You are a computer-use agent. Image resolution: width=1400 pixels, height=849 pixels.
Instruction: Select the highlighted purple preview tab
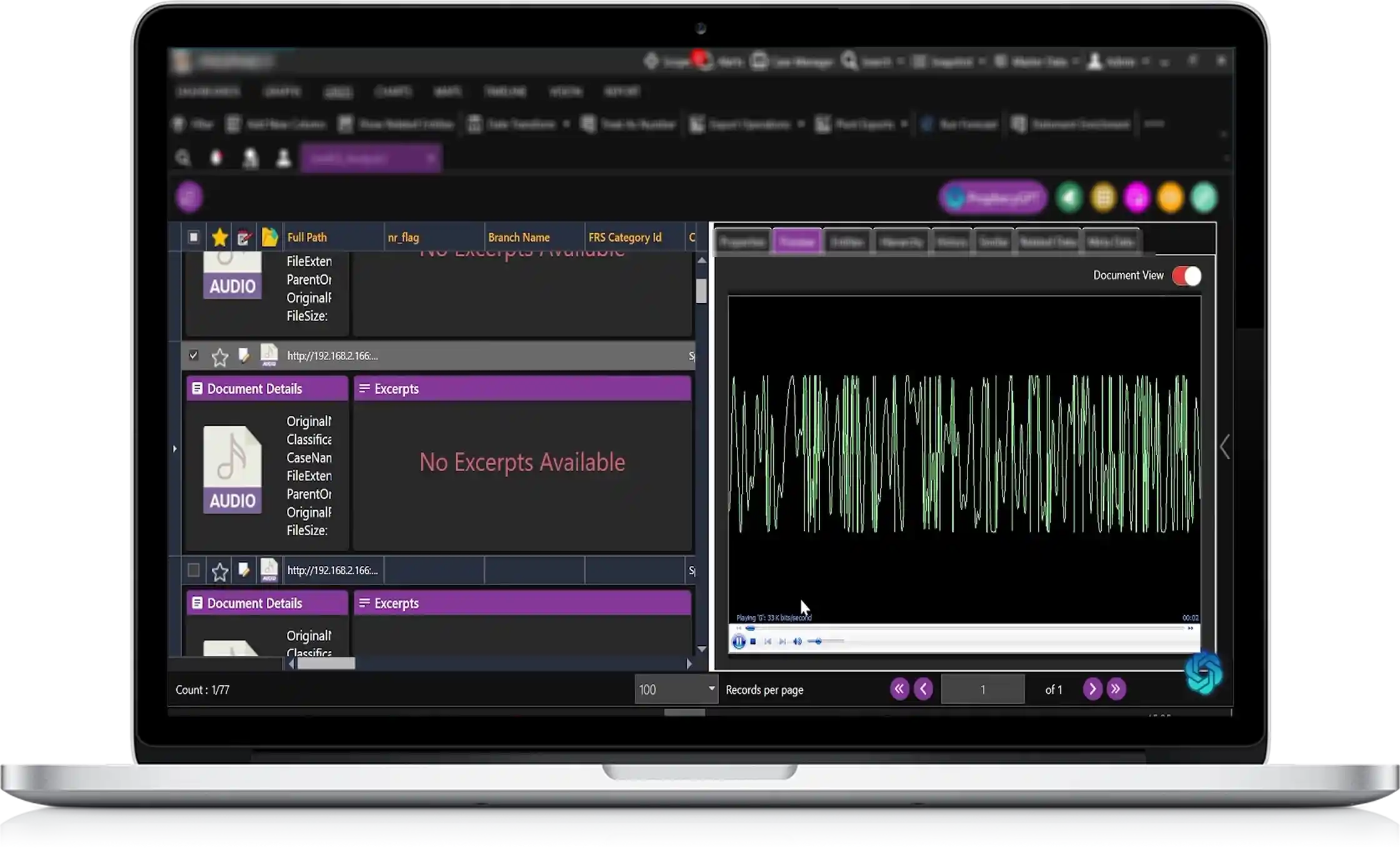(x=797, y=242)
